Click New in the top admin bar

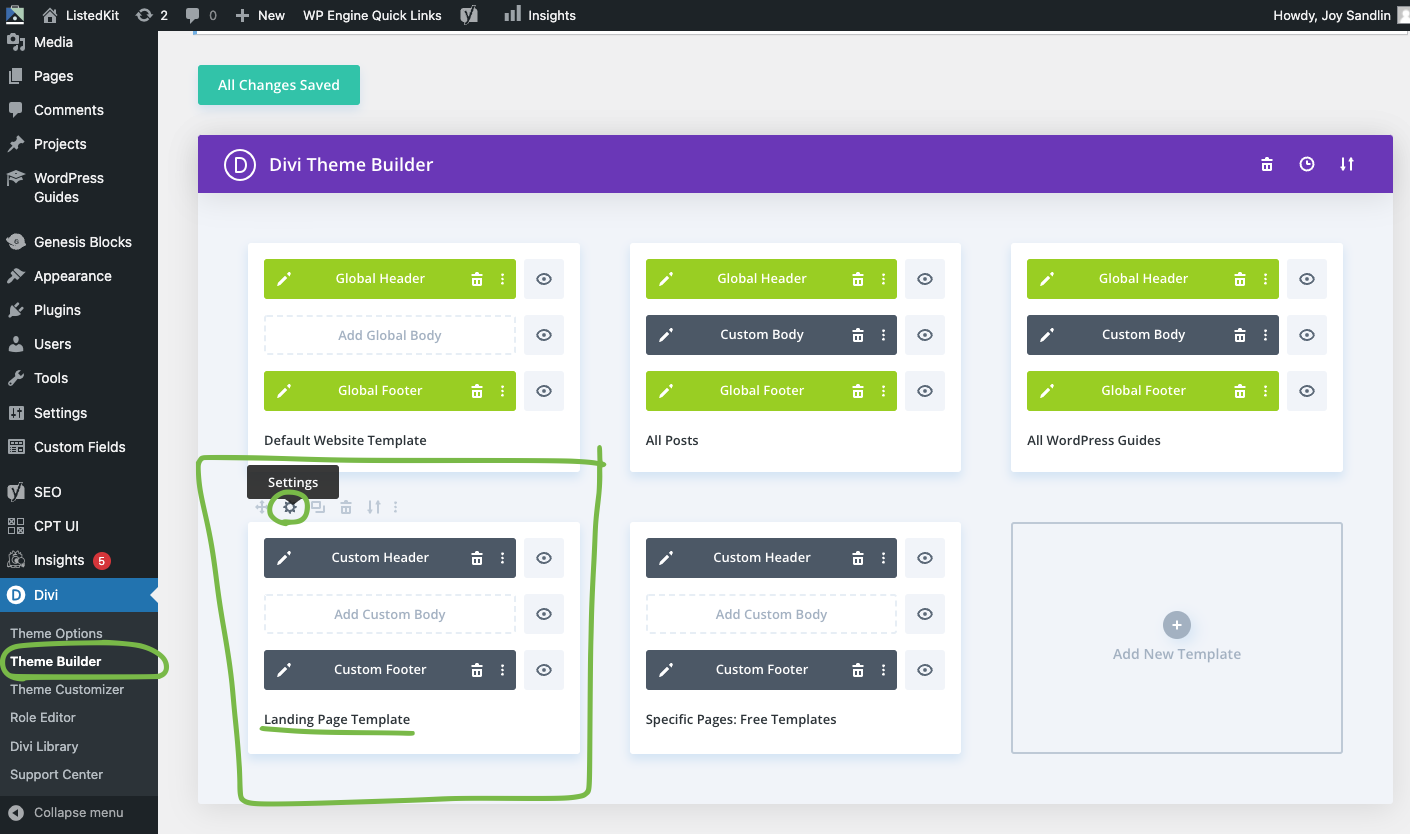(x=260, y=15)
